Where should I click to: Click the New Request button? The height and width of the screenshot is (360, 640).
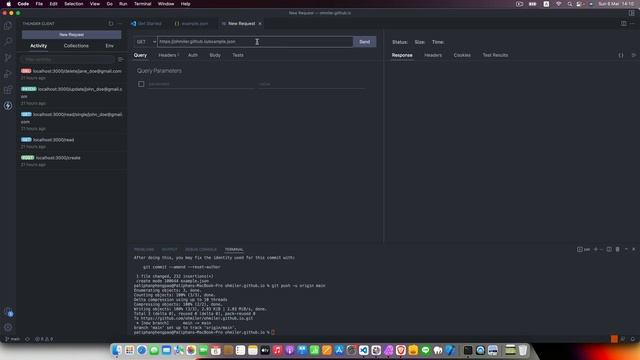click(71, 35)
